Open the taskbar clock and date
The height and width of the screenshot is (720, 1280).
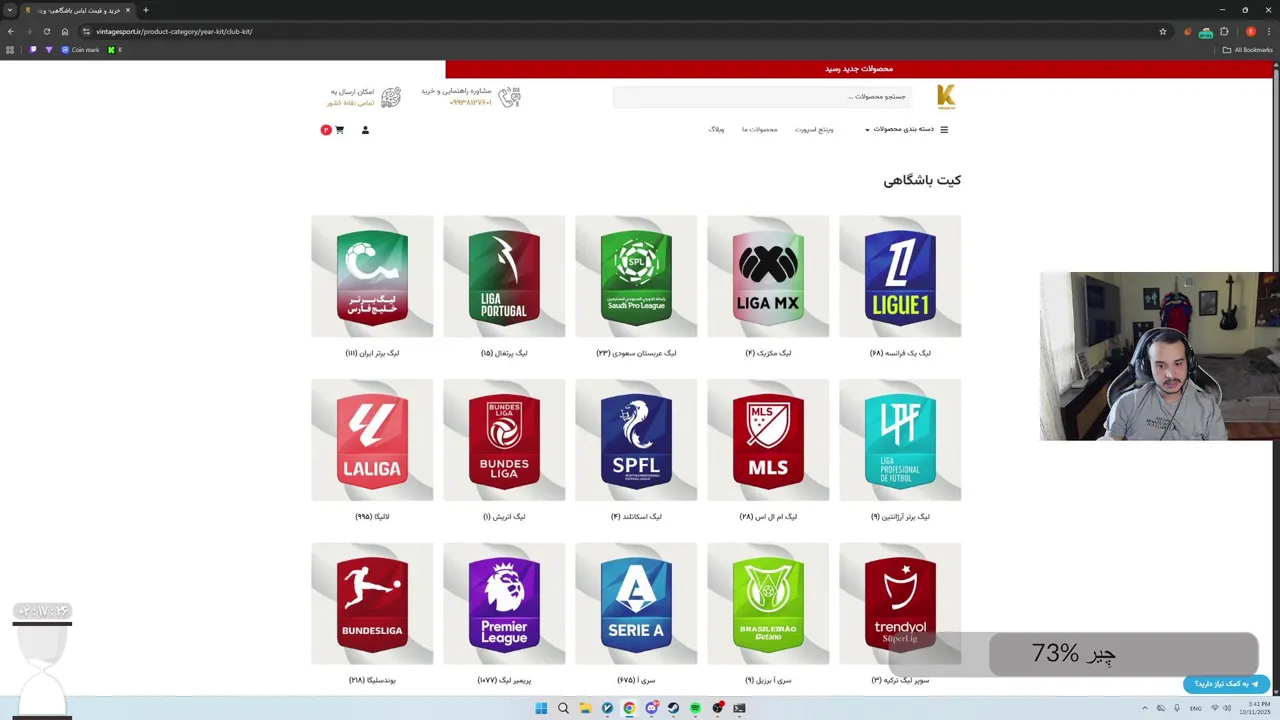[1256, 708]
